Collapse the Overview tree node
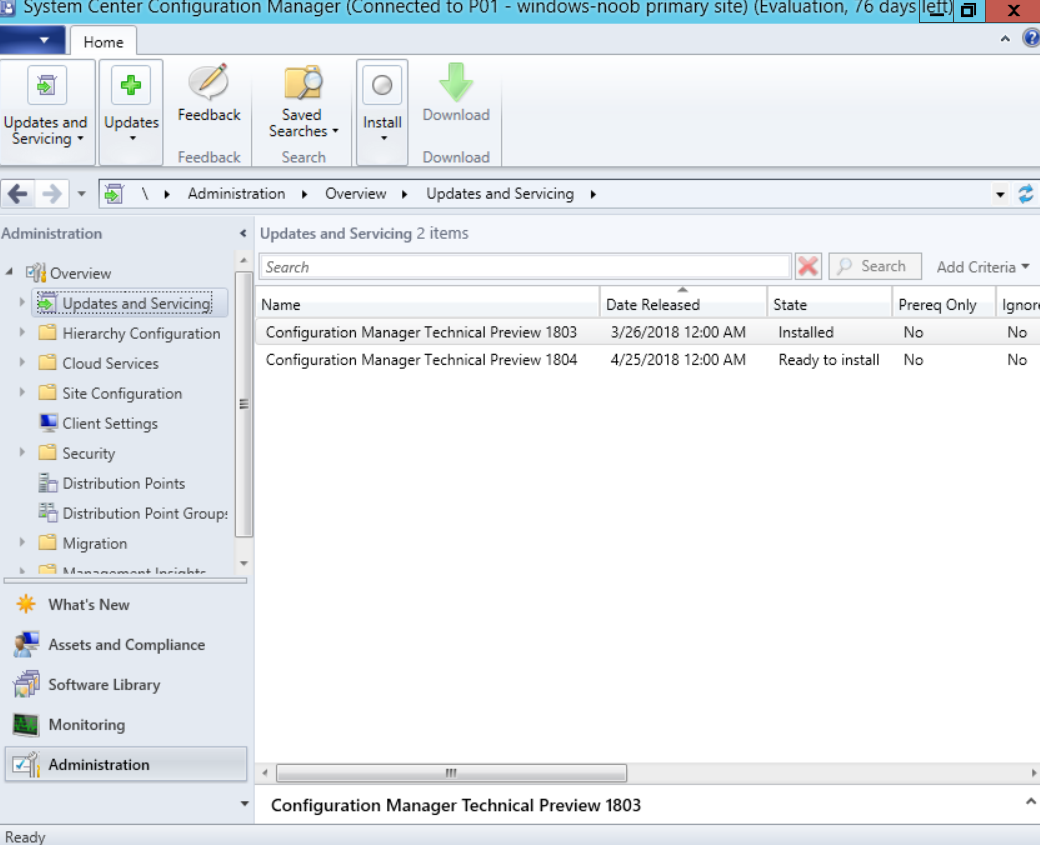This screenshot has height=845, width=1040. pos(9,272)
